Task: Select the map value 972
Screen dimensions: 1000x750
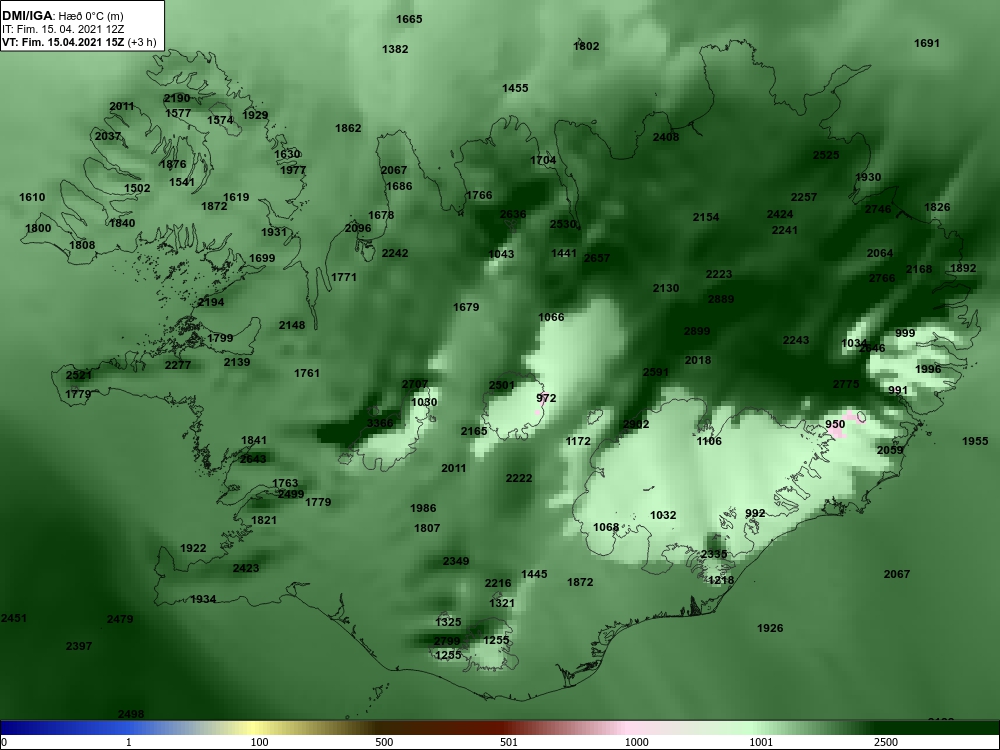Action: [x=546, y=399]
